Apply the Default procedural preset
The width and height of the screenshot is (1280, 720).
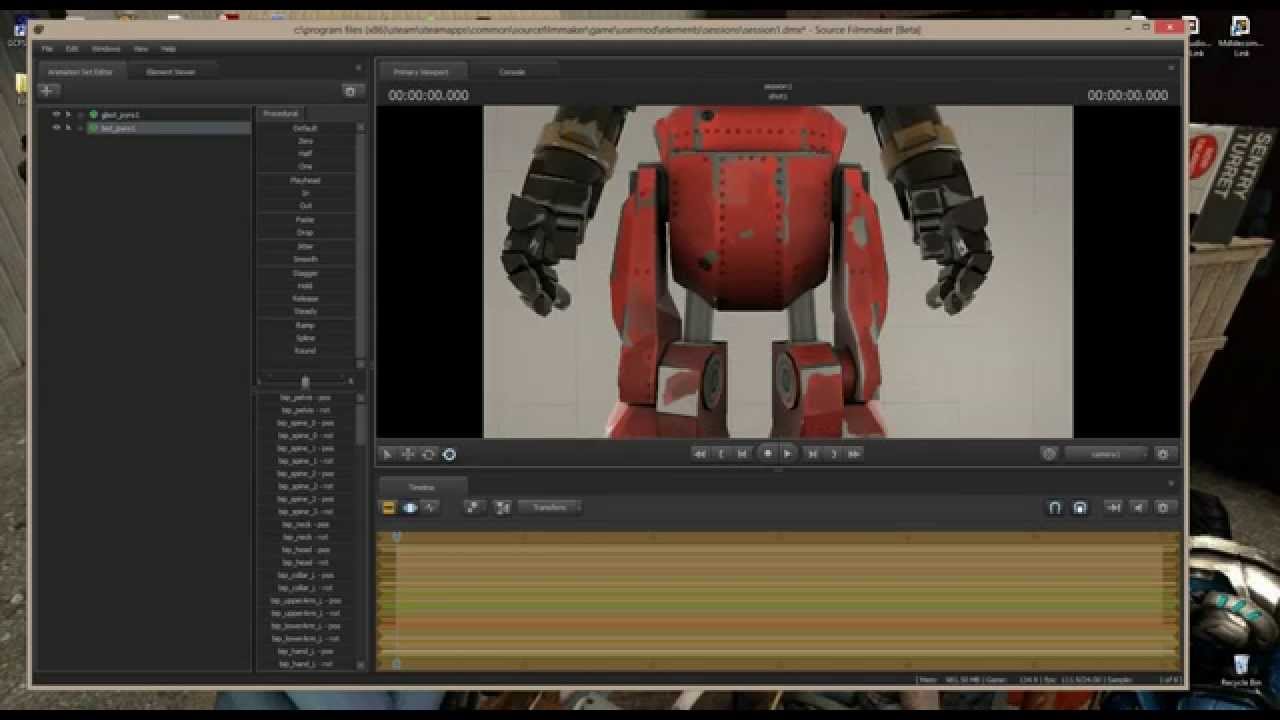coord(305,128)
